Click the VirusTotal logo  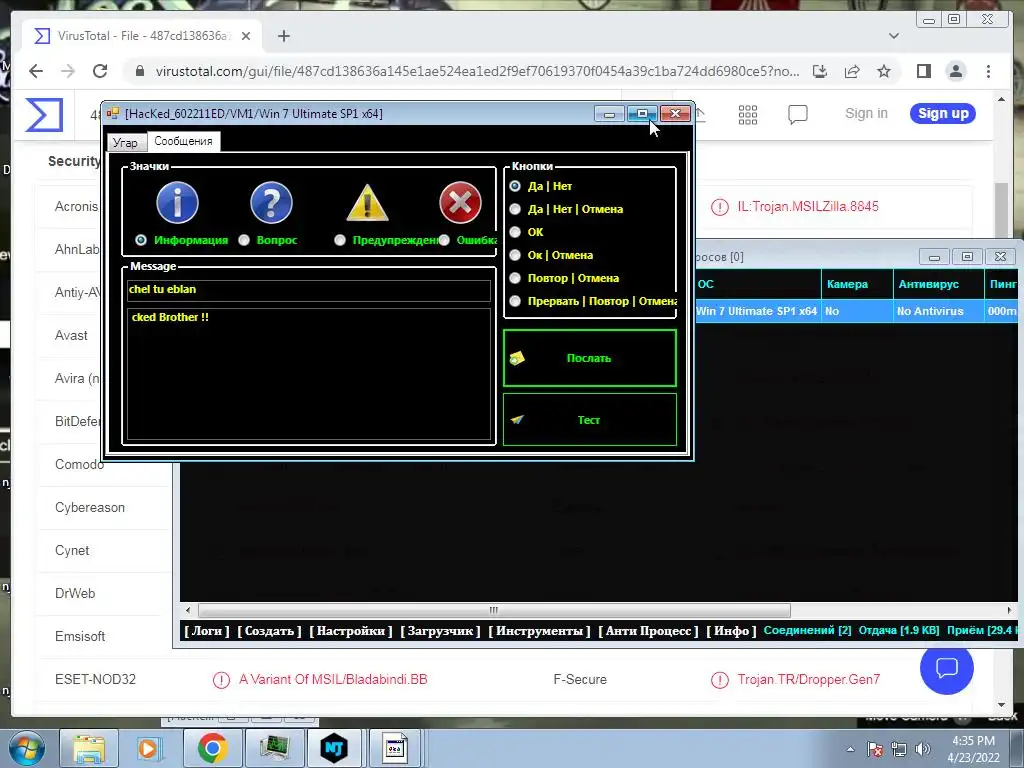(44, 114)
